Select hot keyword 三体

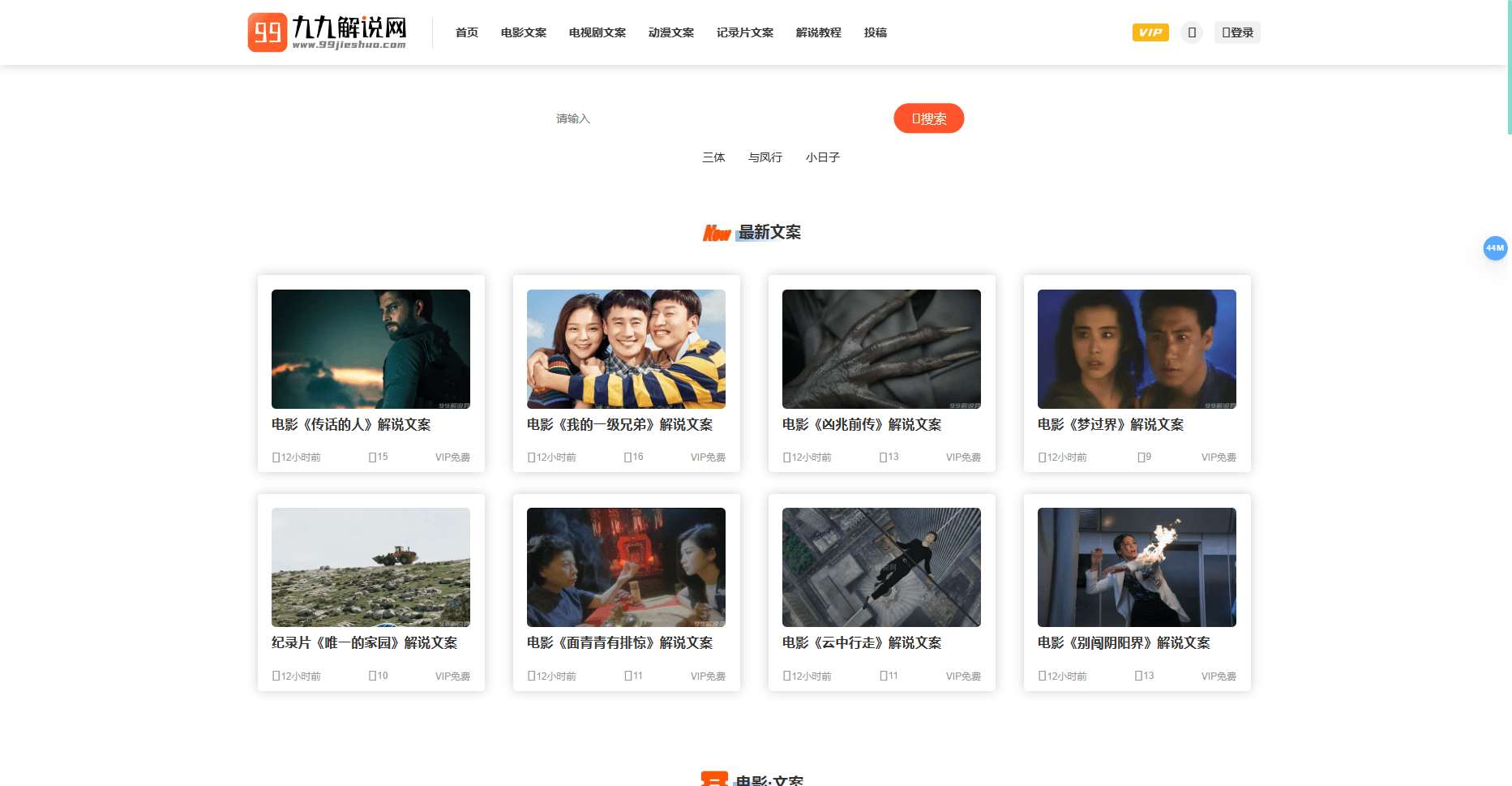pyautogui.click(x=713, y=157)
